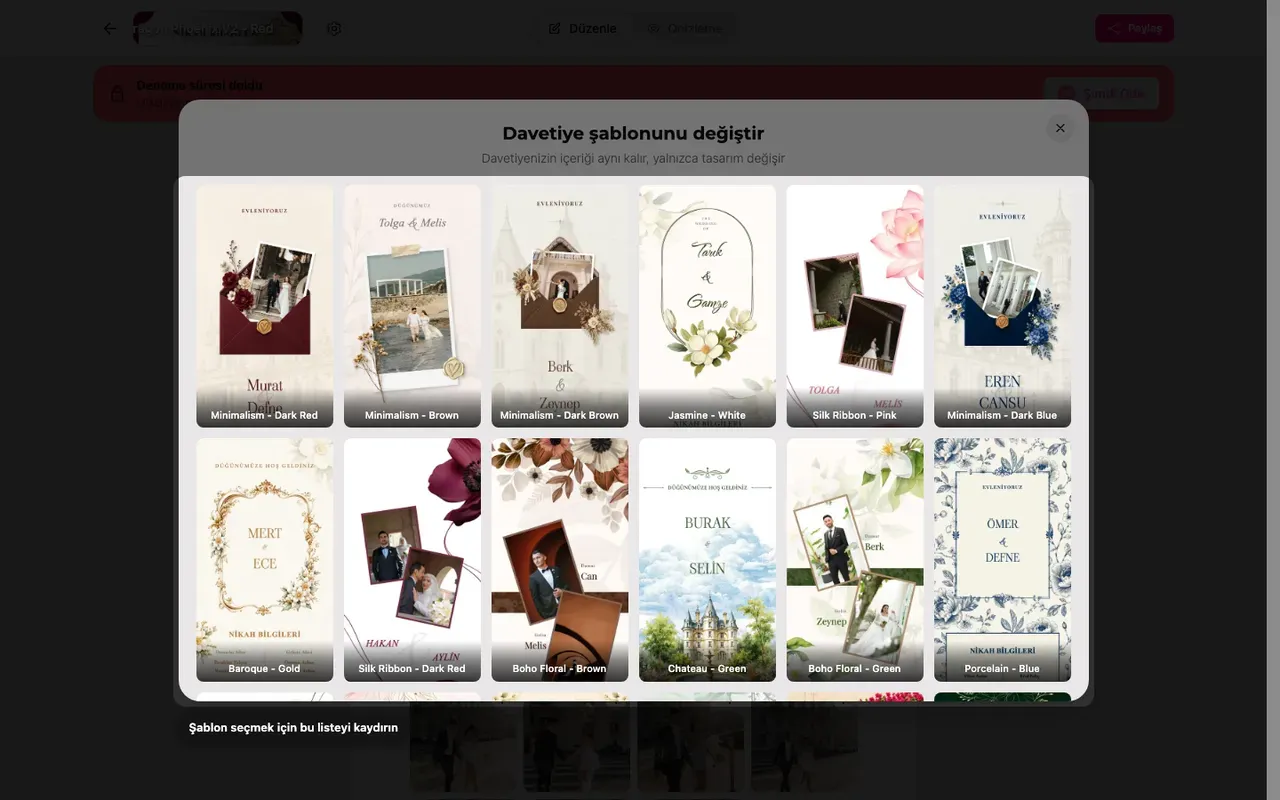Select the Jasmine - White template
This screenshot has width=1280, height=800.
[x=707, y=306]
